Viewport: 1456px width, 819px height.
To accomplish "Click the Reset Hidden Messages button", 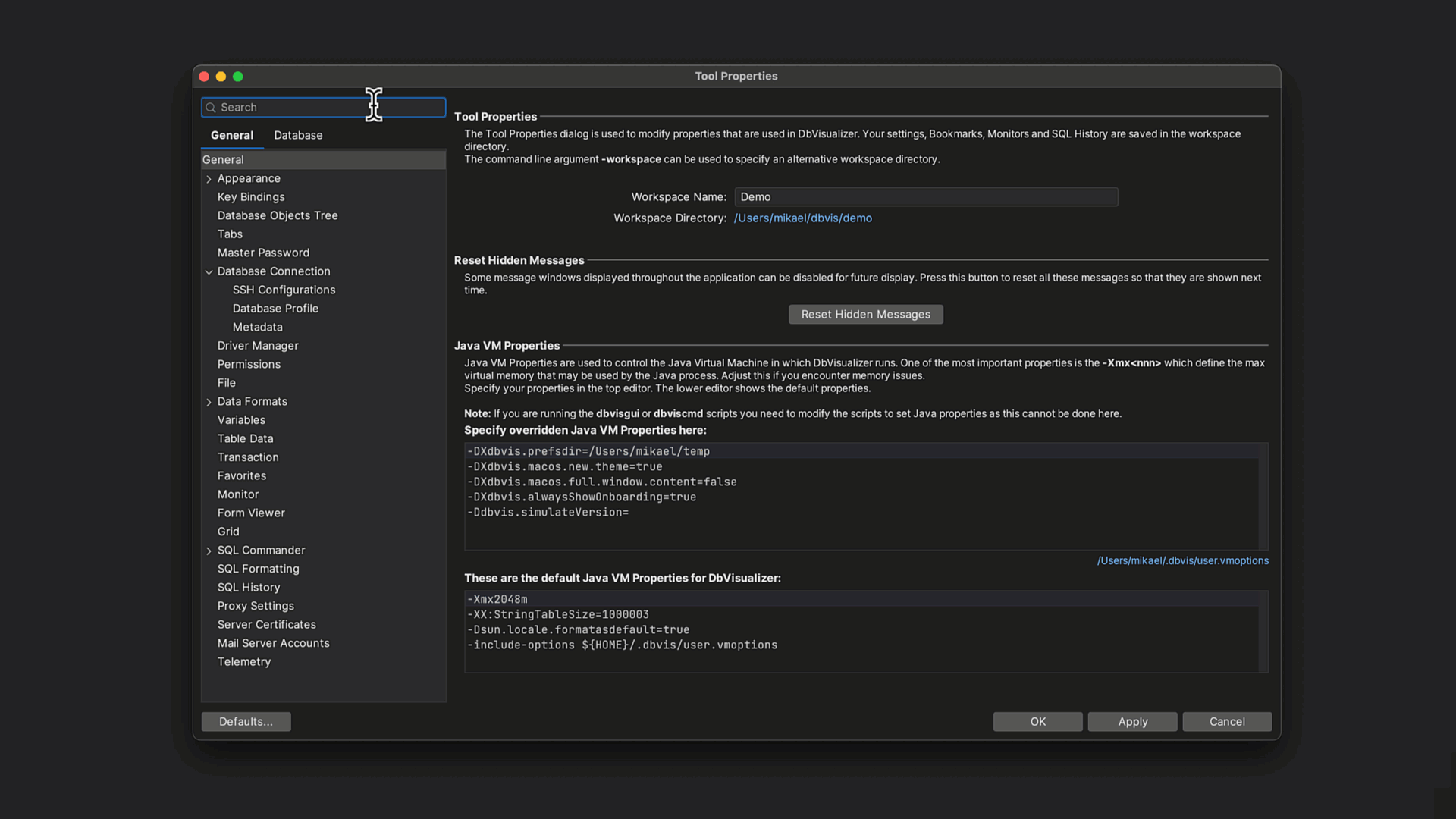I will pyautogui.click(x=865, y=315).
